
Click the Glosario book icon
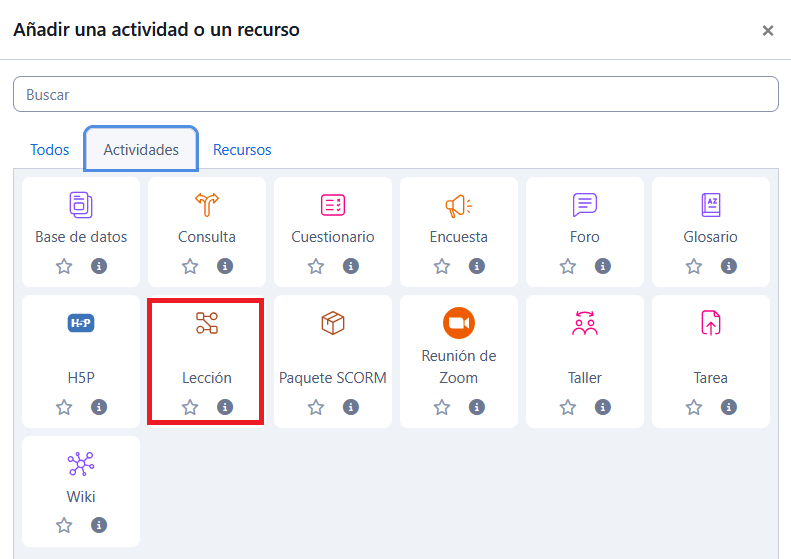coord(711,205)
